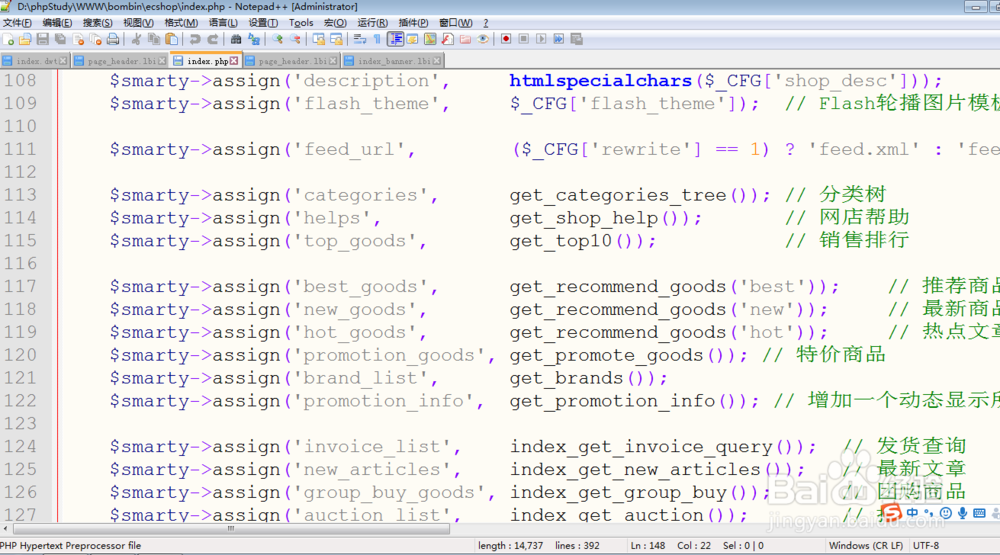The image size is (1000, 555).
Task: Click the Copy toolbar icon
Action: click(x=154, y=39)
